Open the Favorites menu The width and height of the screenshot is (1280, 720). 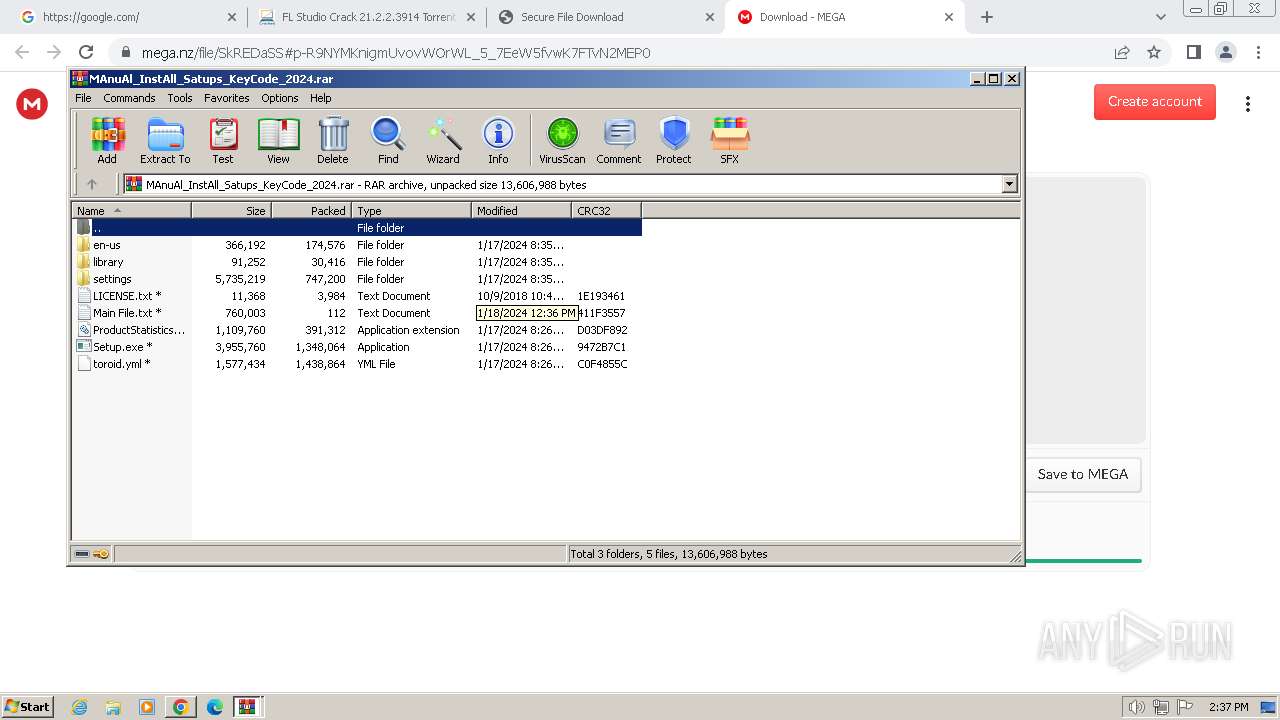pos(227,98)
